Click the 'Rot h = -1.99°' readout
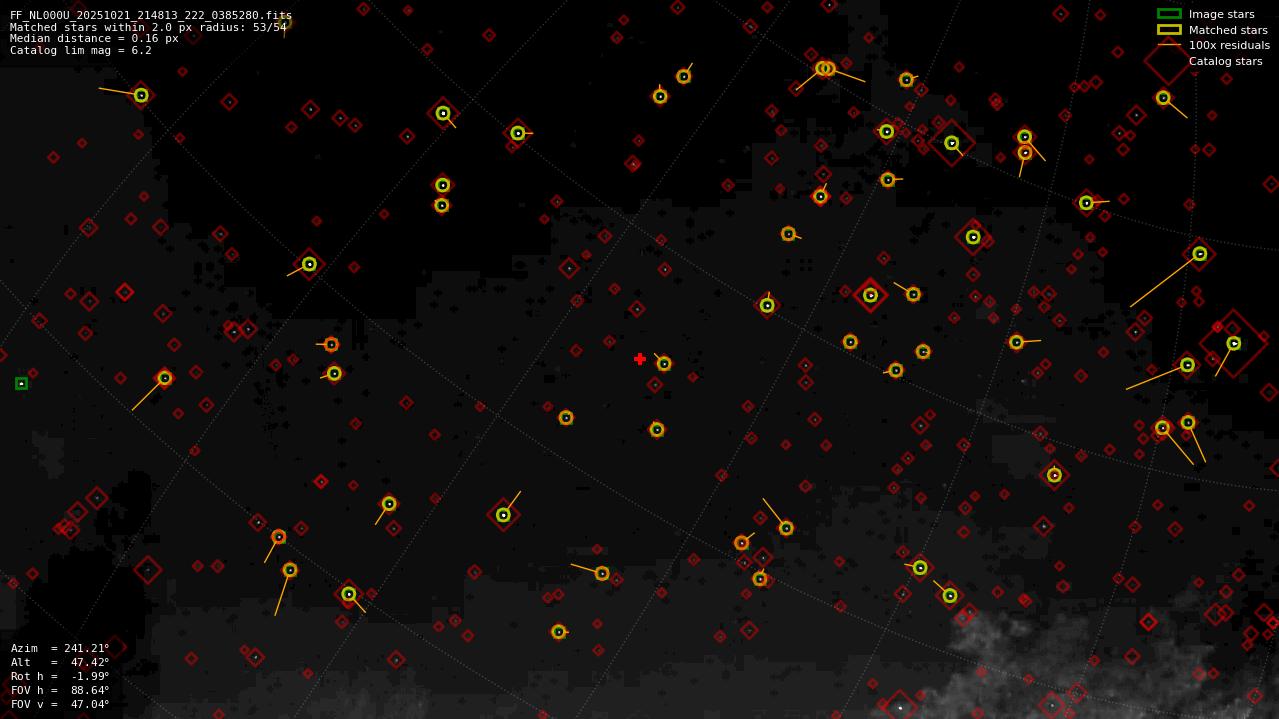Viewport: 1279px width, 719px height. [60, 676]
